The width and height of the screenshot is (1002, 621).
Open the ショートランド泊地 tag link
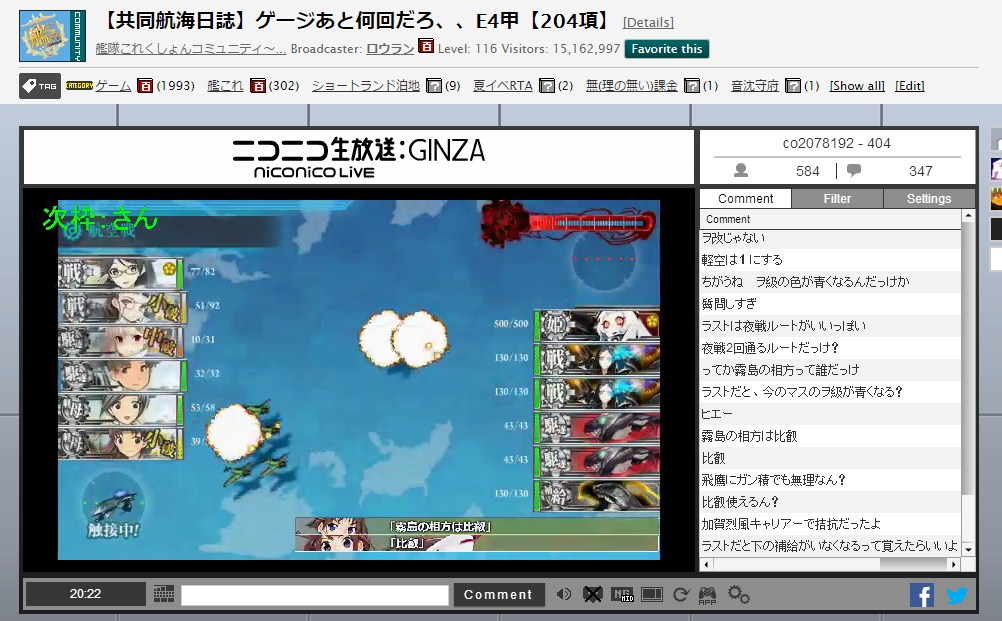coord(366,86)
